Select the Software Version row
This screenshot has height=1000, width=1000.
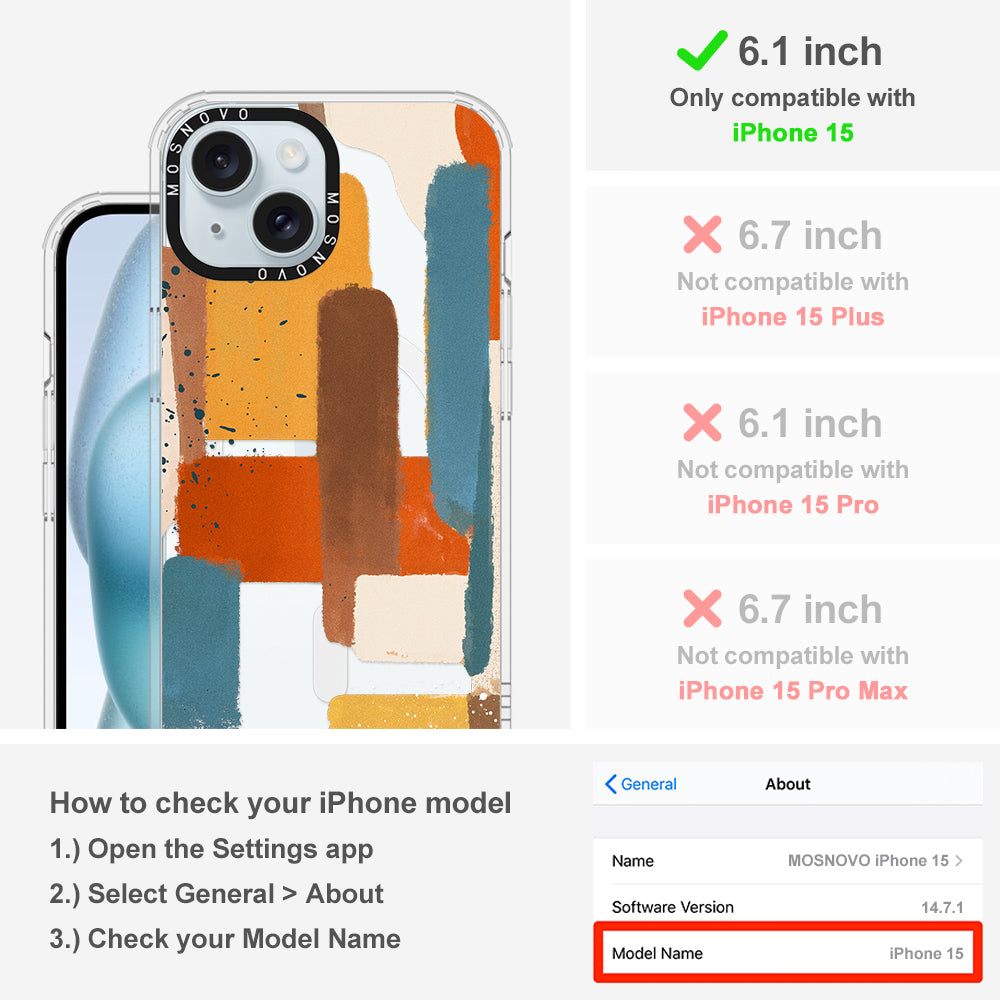(x=788, y=907)
